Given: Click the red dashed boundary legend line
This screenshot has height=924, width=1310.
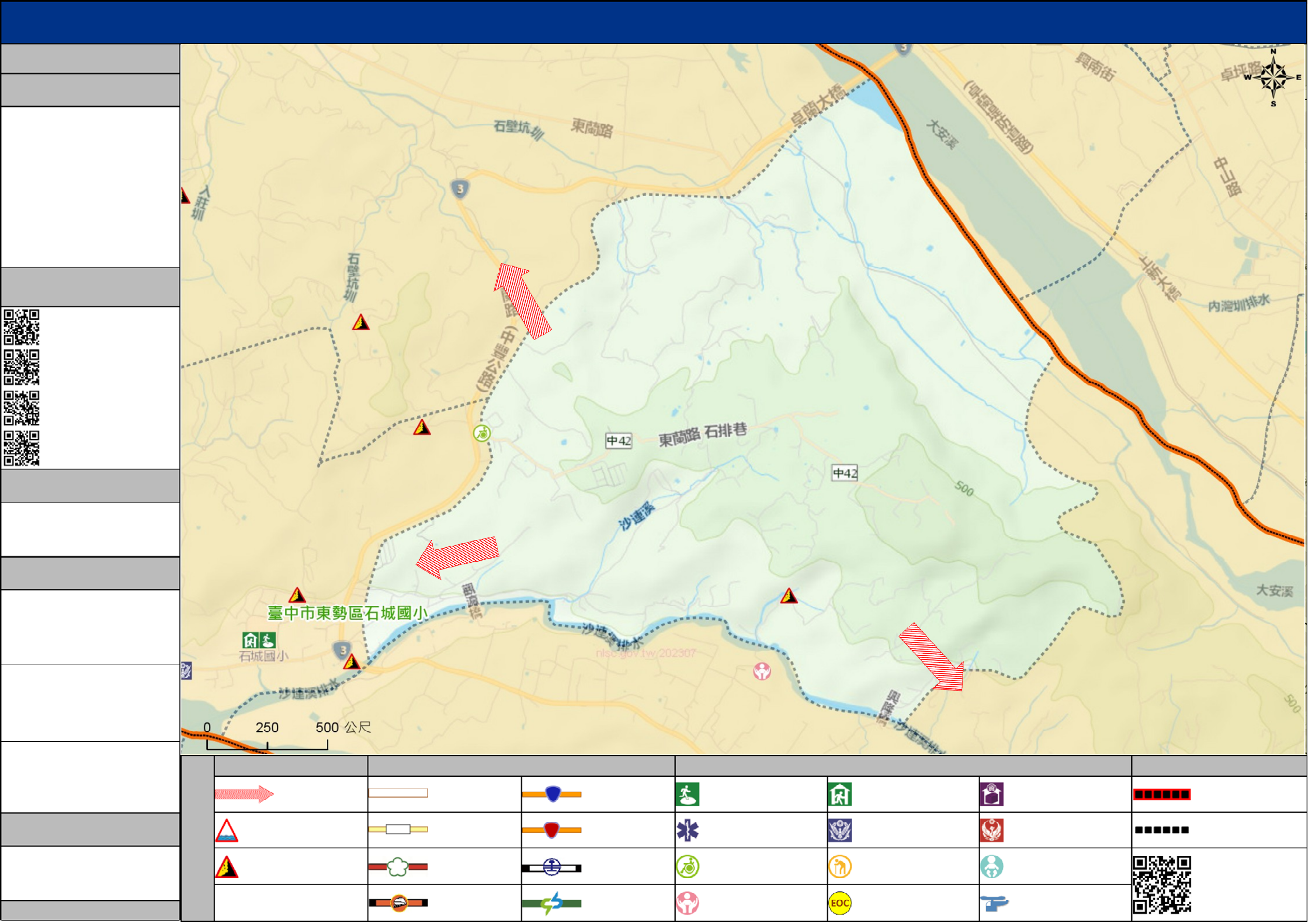Looking at the screenshot, I should tap(1163, 795).
